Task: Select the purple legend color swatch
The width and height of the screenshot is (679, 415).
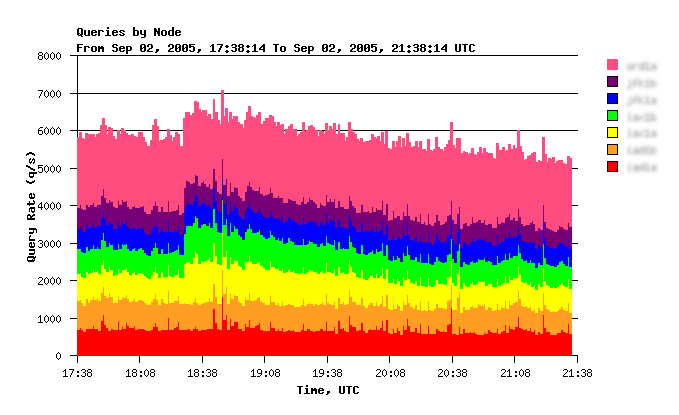Action: coord(612,82)
